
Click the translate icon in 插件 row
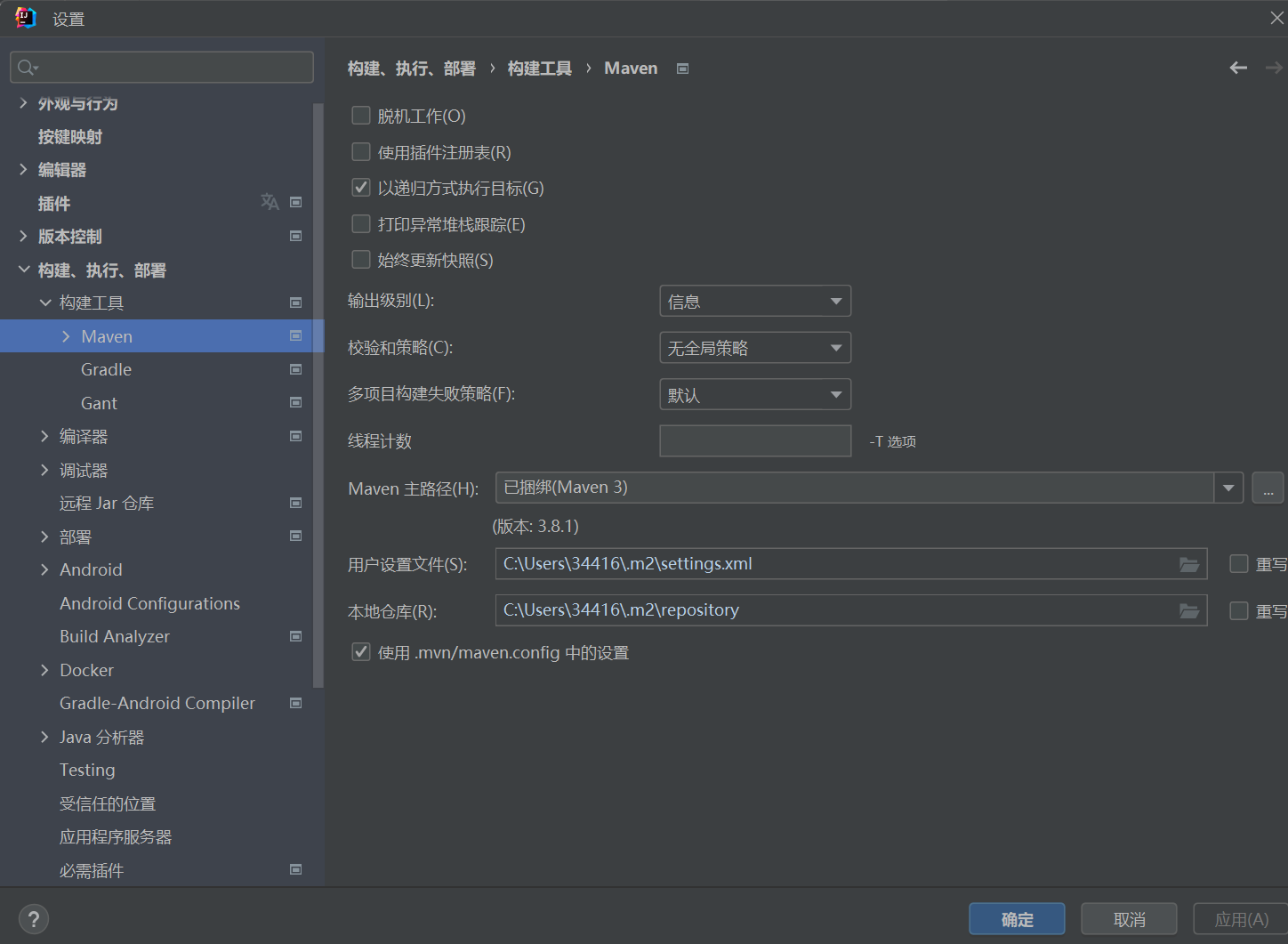(x=270, y=203)
